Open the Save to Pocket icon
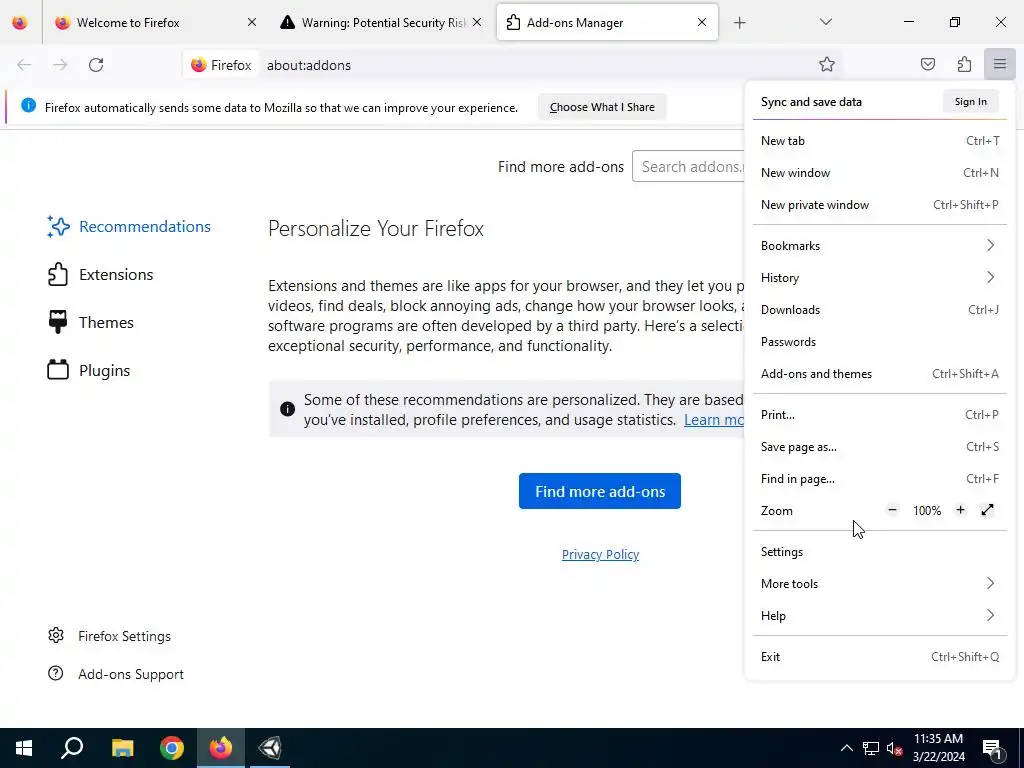The image size is (1024, 768). (927, 64)
